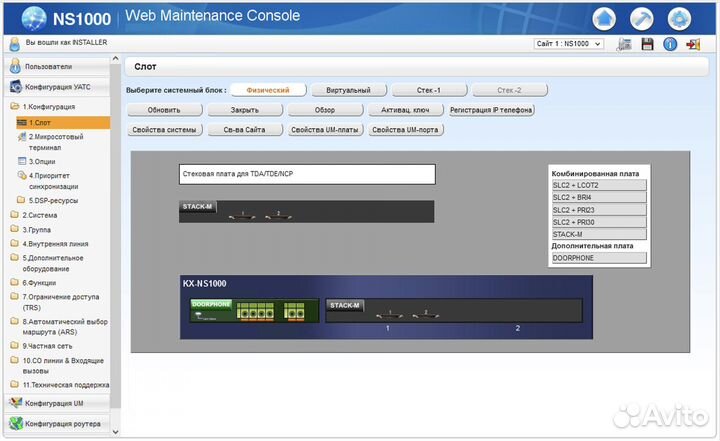Select the Стек -1 block option

point(428,90)
